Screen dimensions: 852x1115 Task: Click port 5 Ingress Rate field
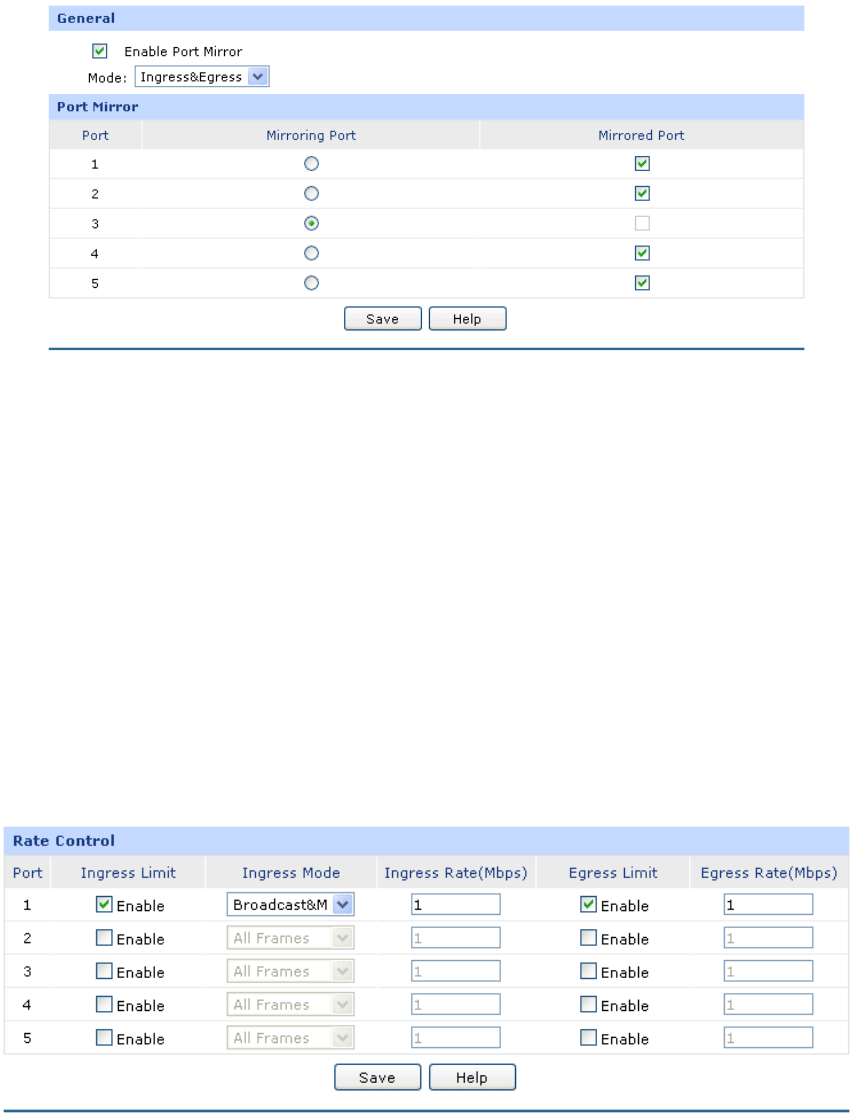tap(456, 1037)
